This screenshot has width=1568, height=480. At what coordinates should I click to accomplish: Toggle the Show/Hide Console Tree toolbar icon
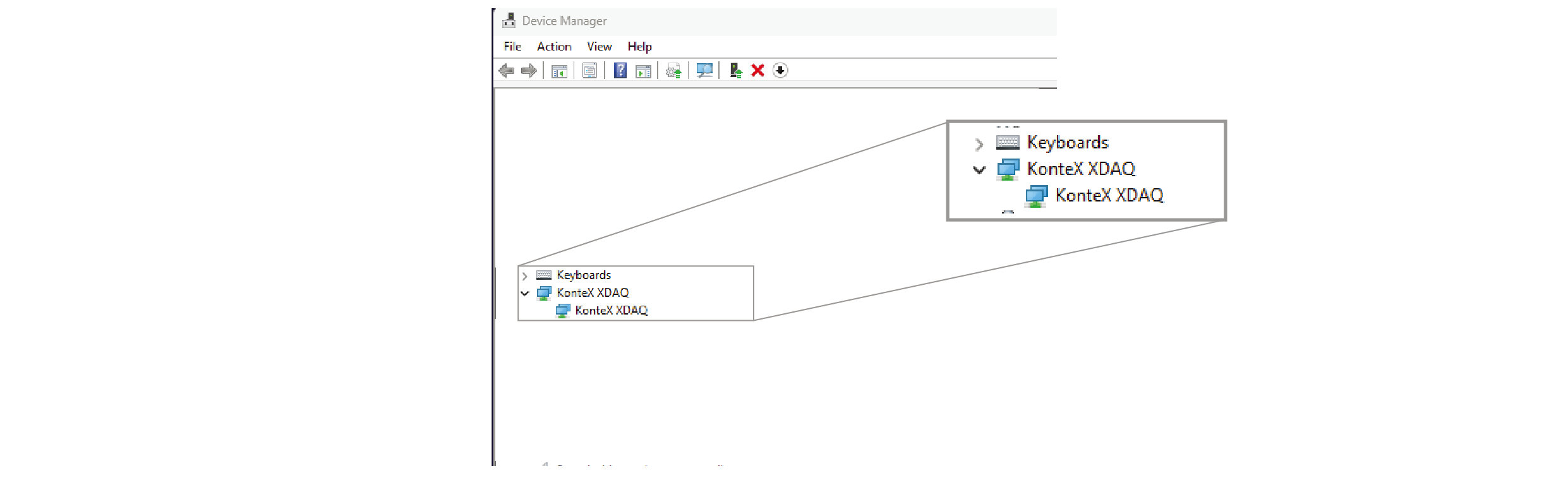(x=559, y=71)
